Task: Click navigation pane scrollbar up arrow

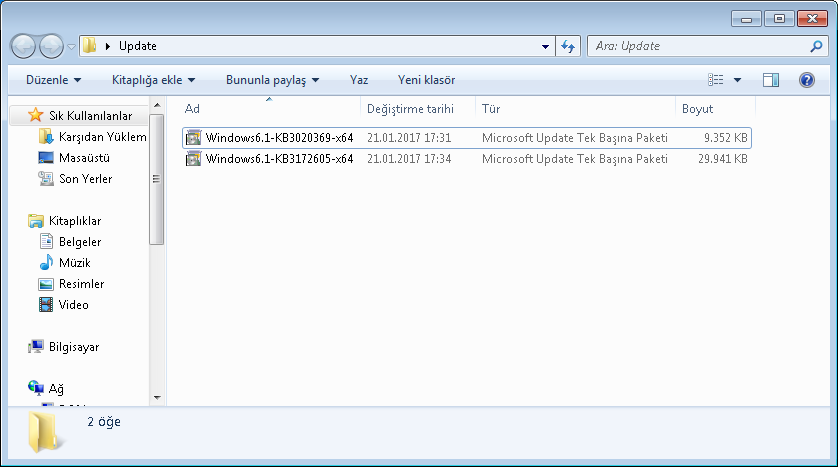Action: (x=157, y=105)
